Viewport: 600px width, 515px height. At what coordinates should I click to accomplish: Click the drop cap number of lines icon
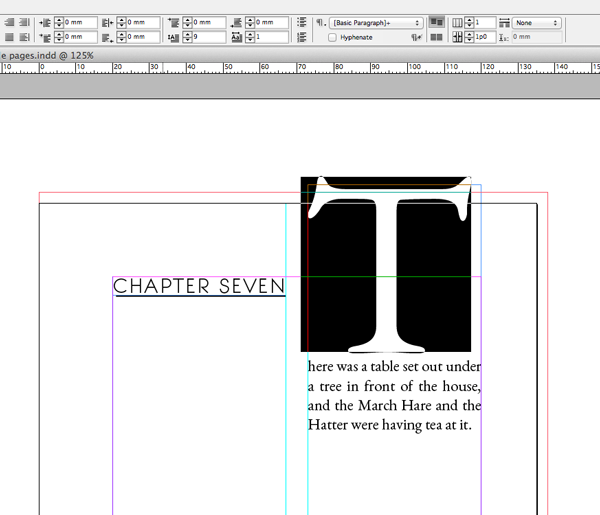pyautogui.click(x=173, y=37)
